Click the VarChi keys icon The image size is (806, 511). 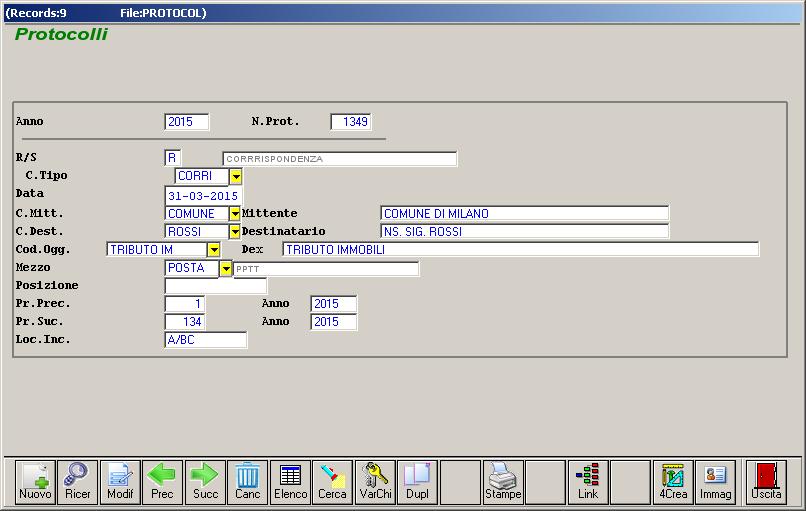coord(375,482)
